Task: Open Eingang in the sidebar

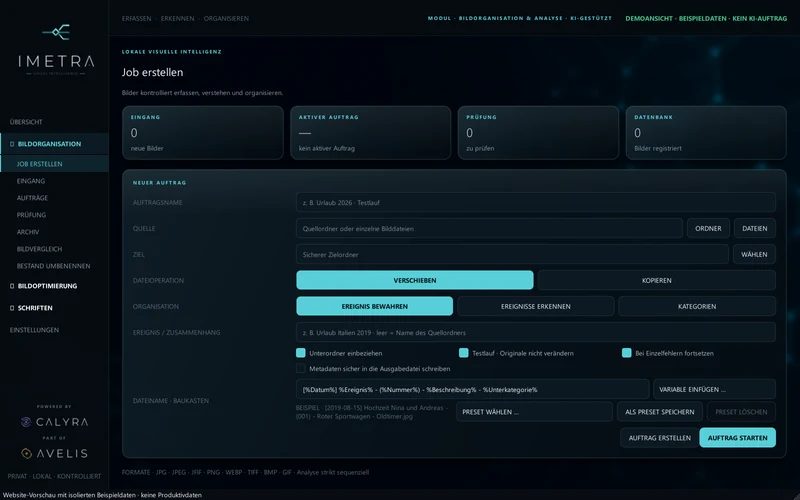Action: (31, 181)
